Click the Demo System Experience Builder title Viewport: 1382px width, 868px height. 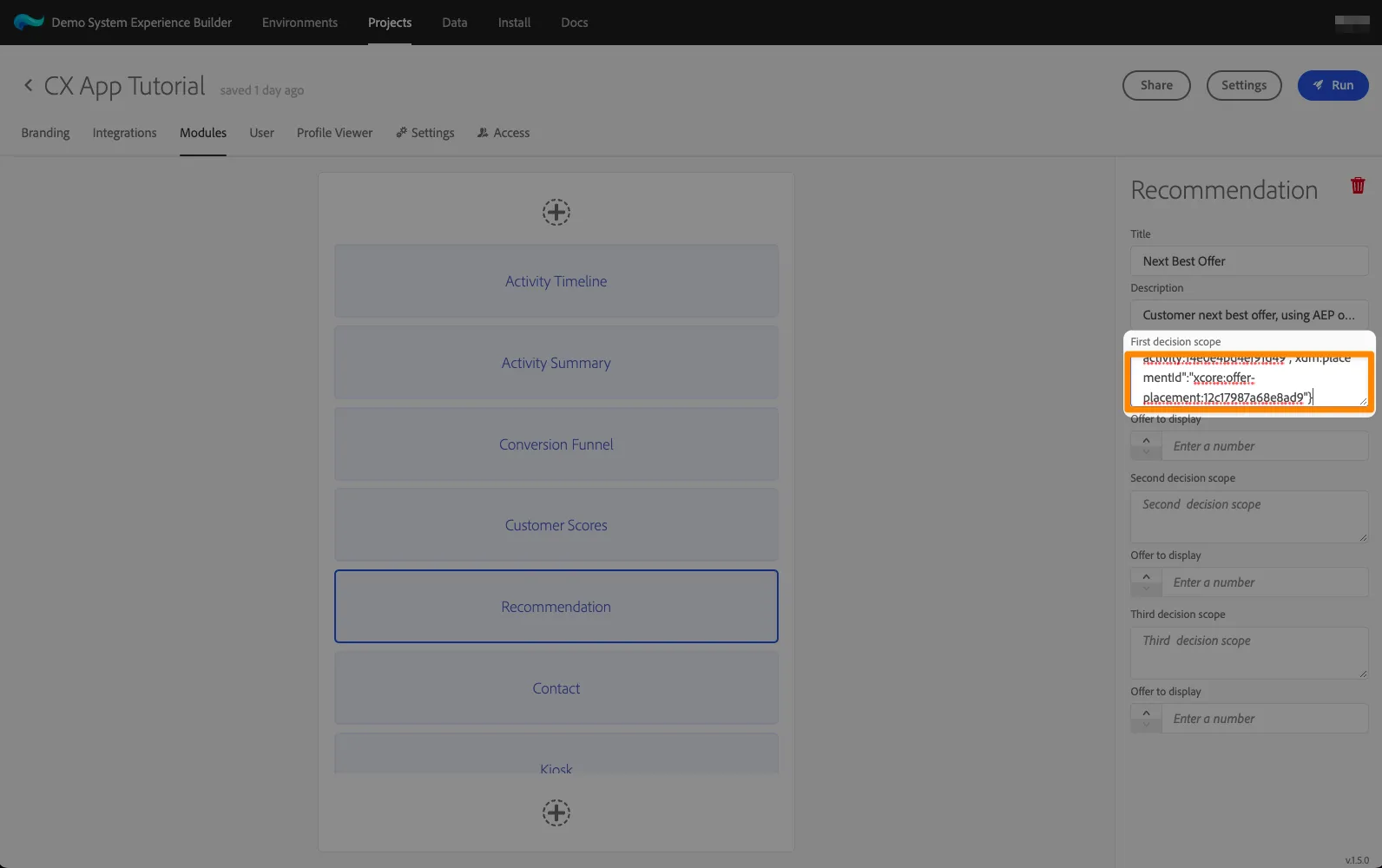click(x=141, y=23)
